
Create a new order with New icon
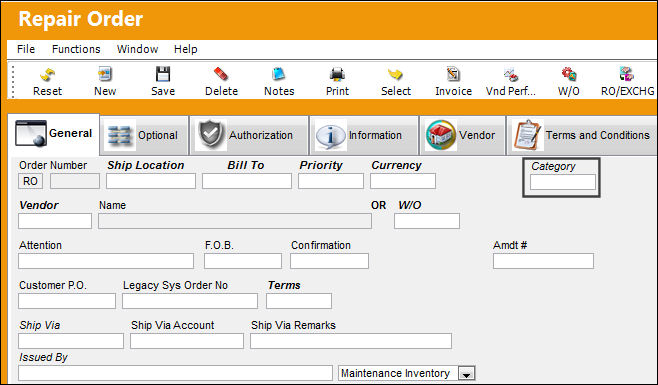point(105,74)
